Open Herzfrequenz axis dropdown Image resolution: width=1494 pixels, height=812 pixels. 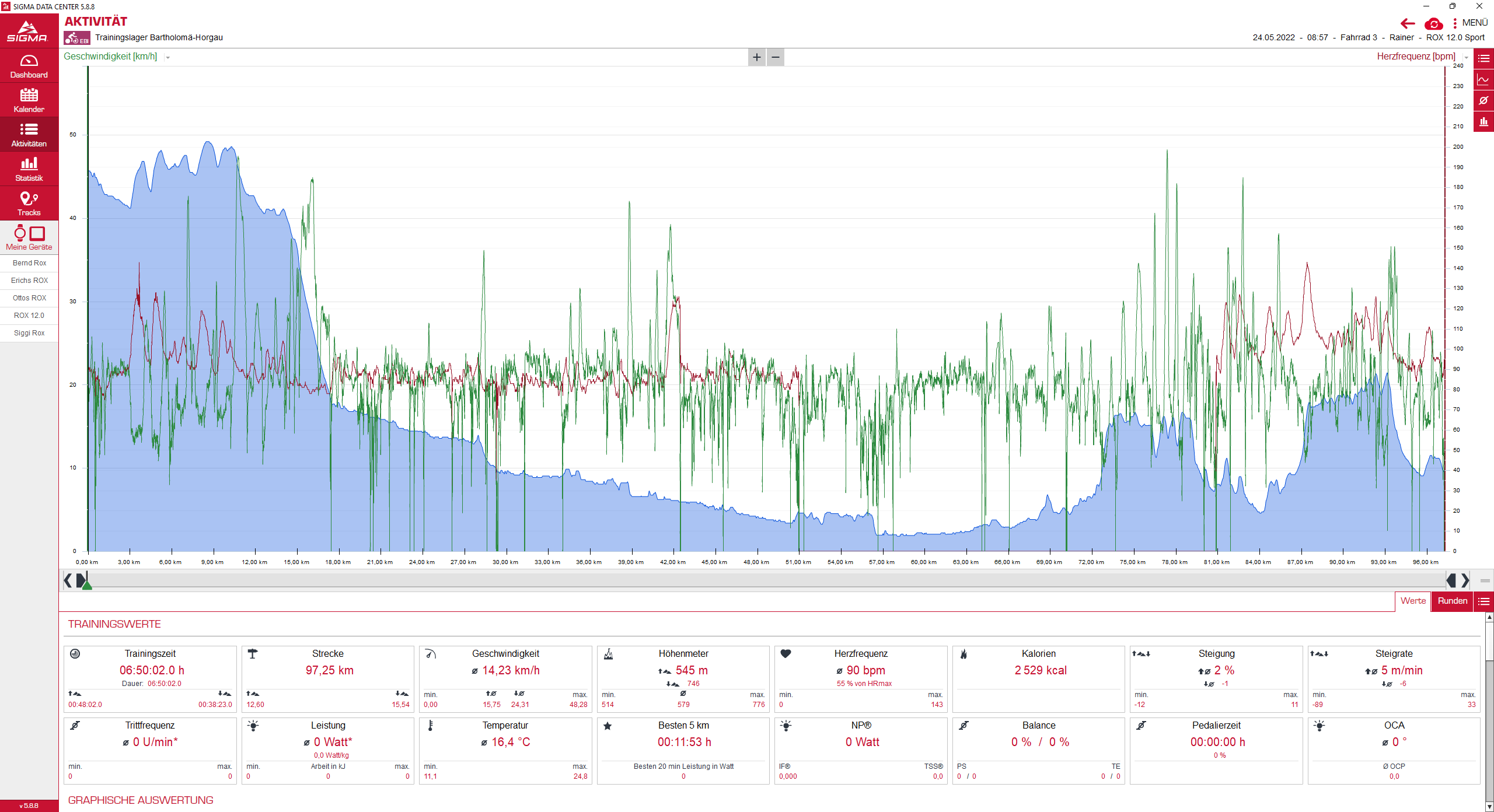(1466, 57)
